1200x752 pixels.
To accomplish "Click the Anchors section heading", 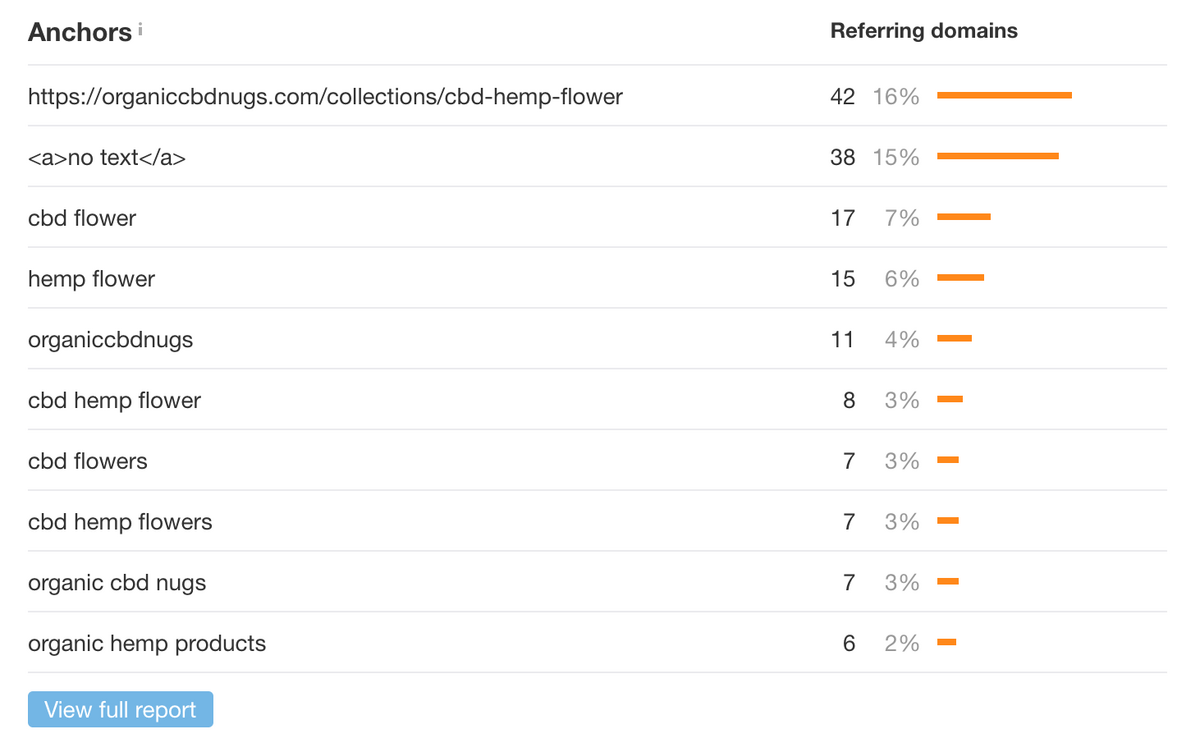I will 79,32.
